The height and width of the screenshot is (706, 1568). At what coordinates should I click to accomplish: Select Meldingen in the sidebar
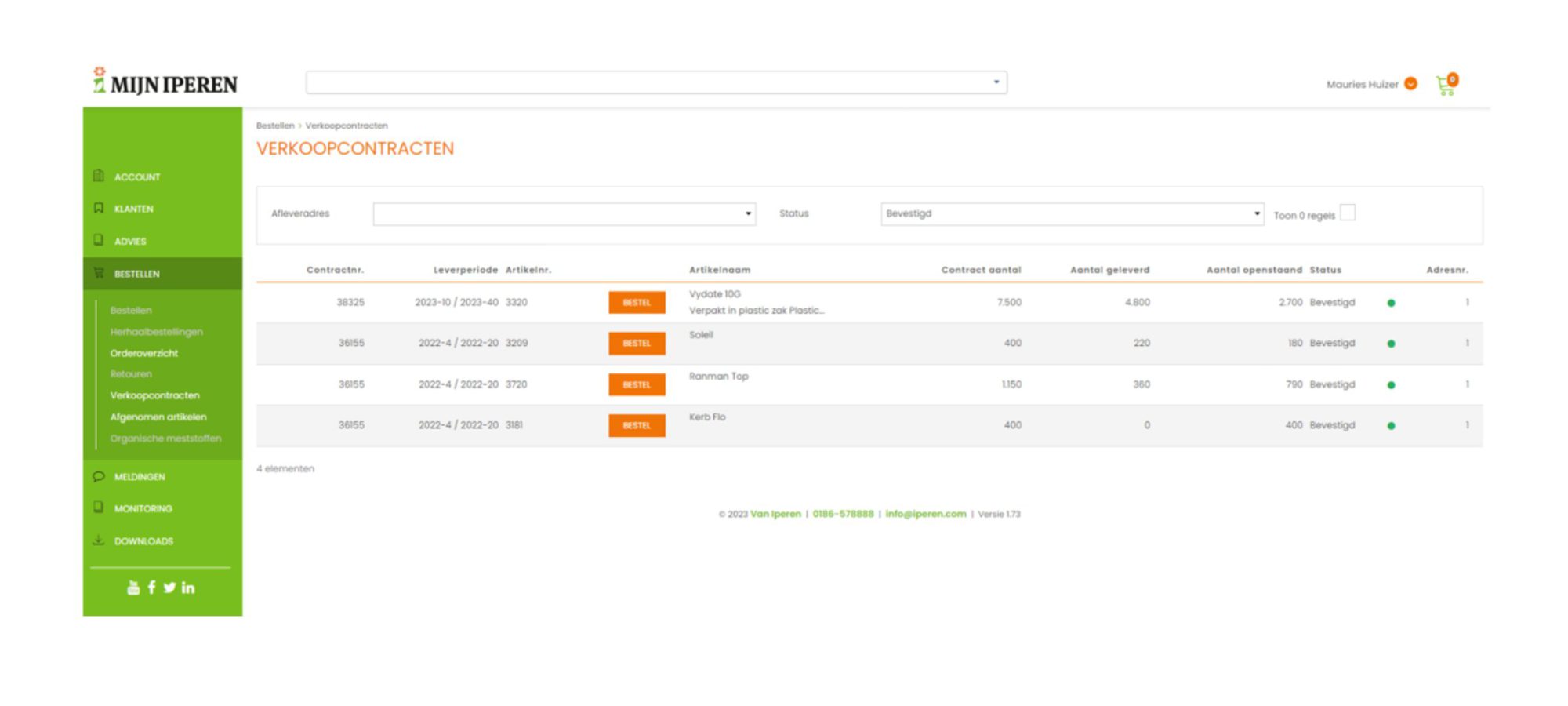click(x=140, y=477)
